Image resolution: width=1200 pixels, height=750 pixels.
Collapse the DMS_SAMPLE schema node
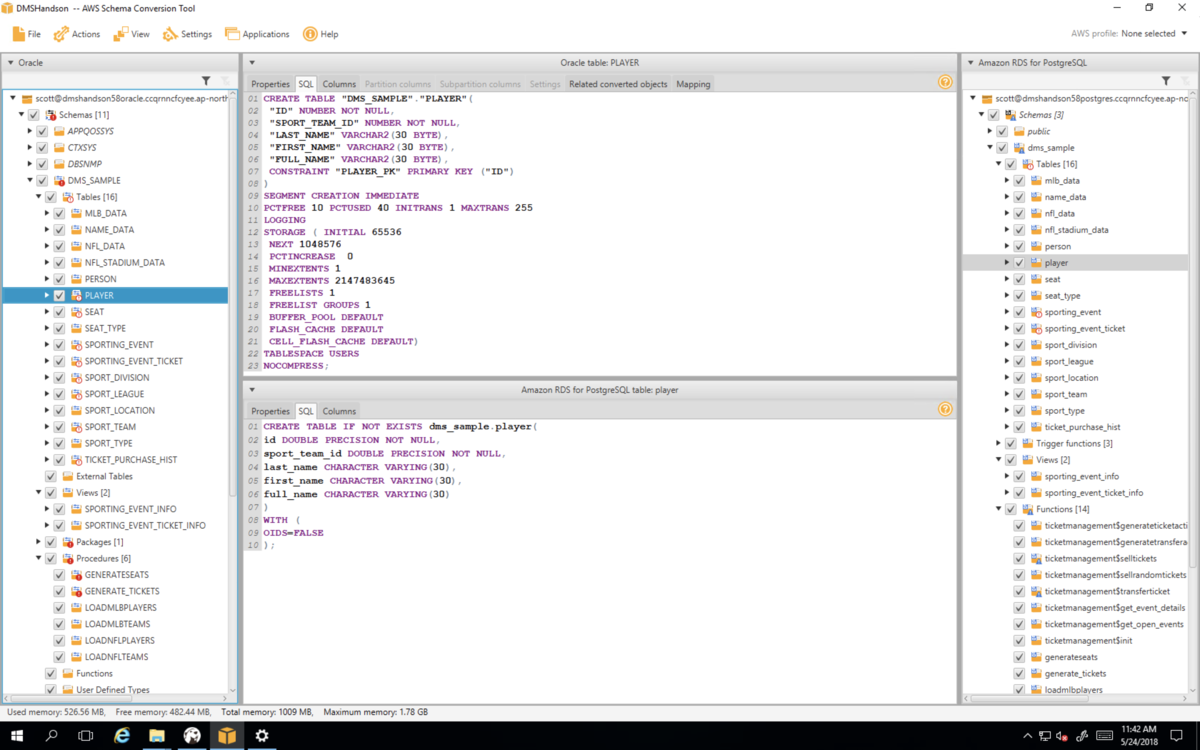pyautogui.click(x=30, y=181)
